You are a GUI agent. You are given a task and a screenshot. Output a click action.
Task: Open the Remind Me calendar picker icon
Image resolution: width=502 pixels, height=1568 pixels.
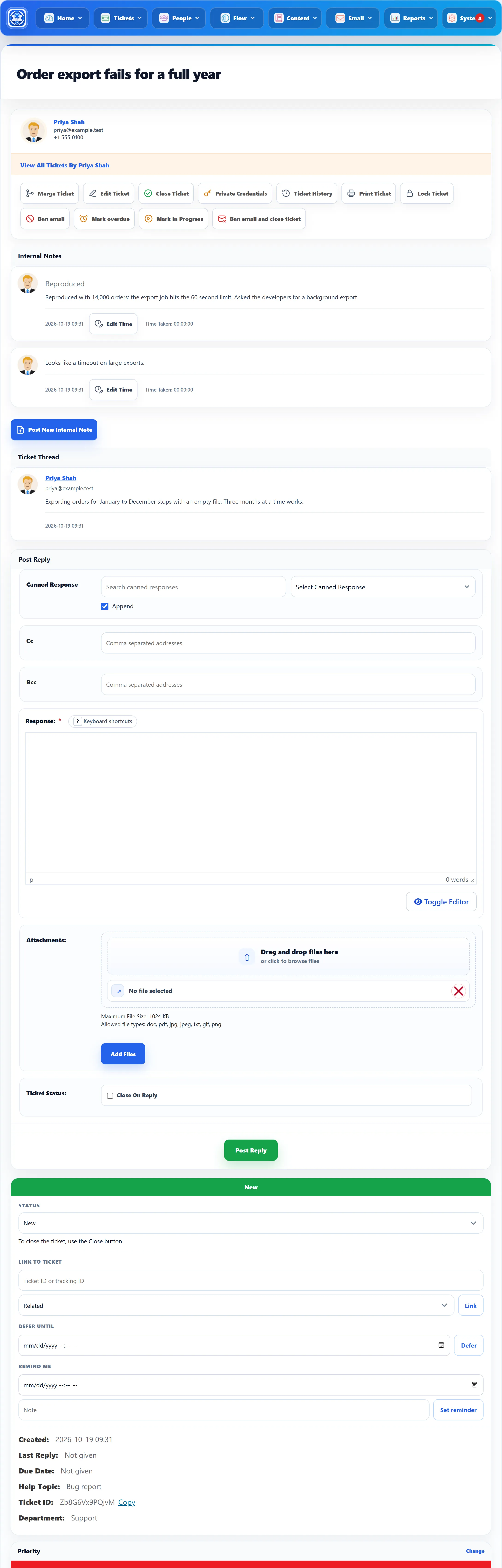[474, 1385]
